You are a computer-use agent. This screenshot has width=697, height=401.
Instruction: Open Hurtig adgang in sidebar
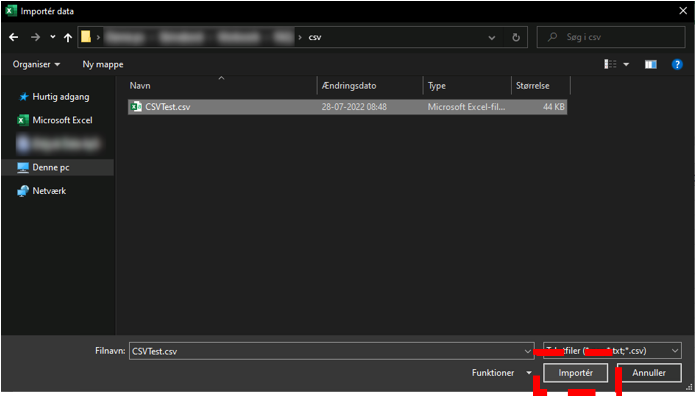pos(61,97)
